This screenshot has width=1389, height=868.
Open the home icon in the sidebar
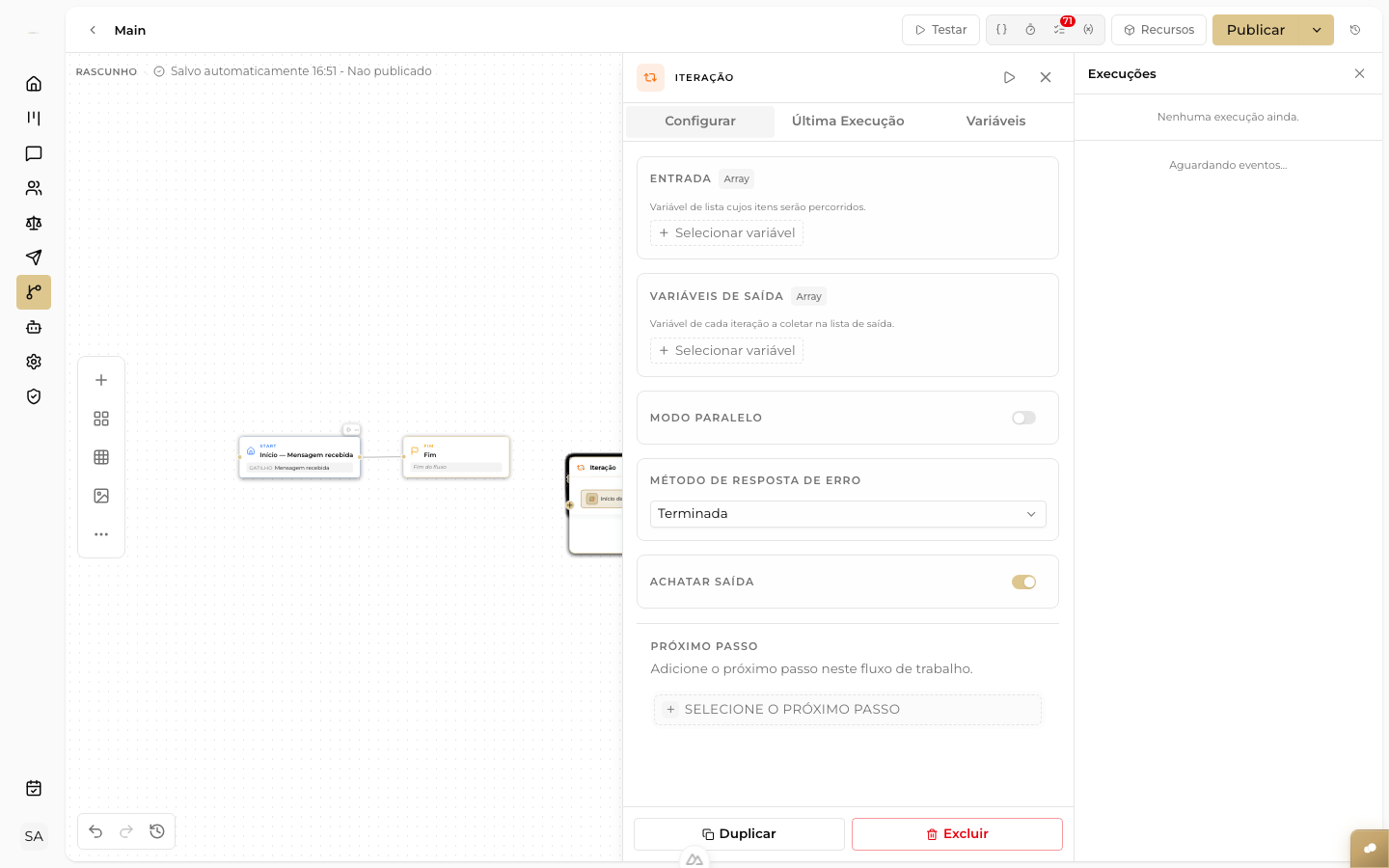click(x=34, y=84)
